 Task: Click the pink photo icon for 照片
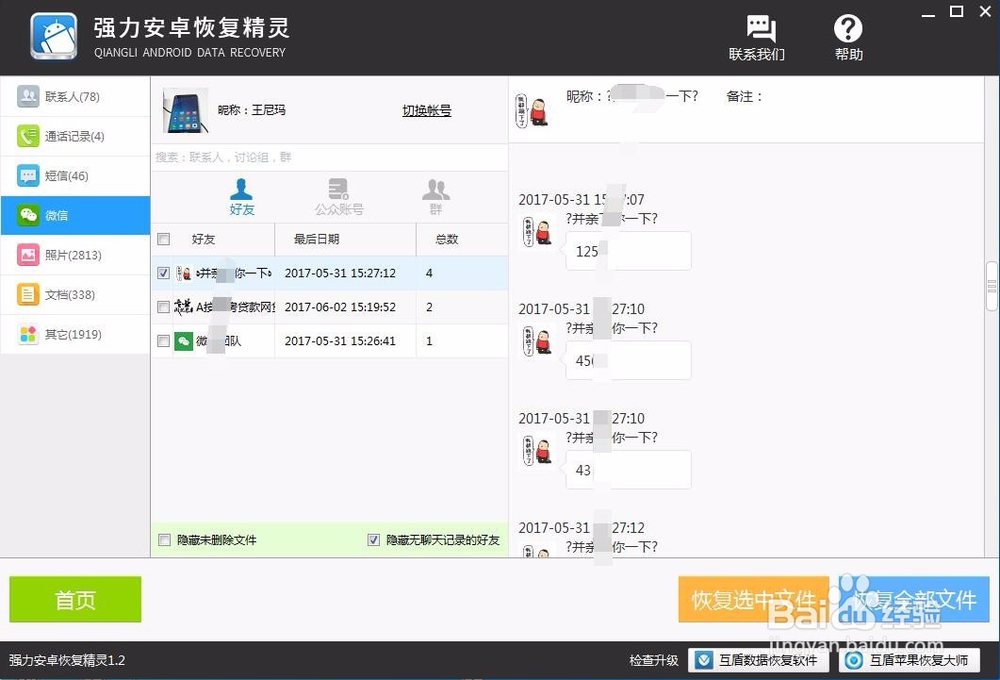click(28, 255)
